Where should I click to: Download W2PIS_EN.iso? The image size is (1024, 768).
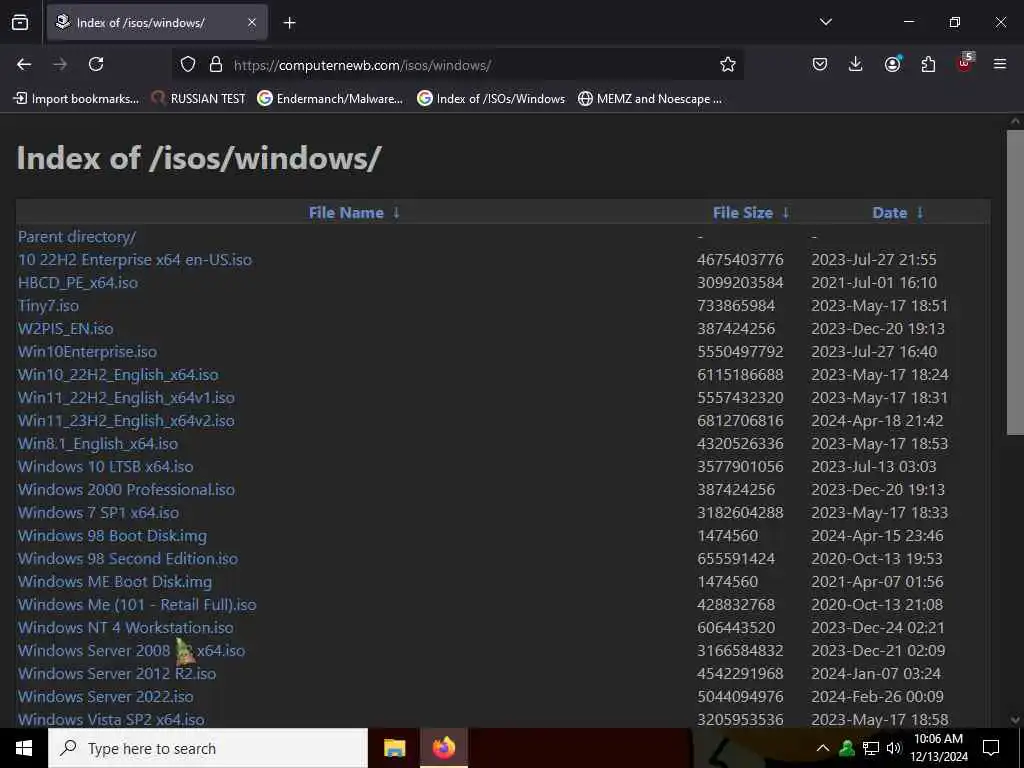(65, 328)
